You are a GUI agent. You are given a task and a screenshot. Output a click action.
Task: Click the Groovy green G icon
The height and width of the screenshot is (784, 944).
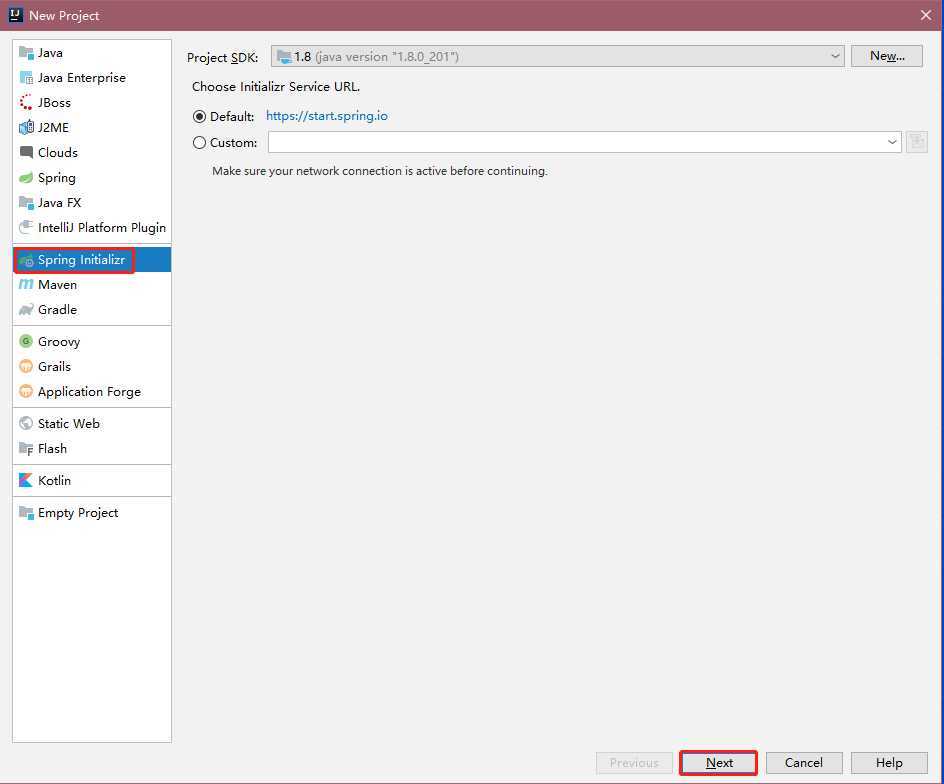click(26, 341)
